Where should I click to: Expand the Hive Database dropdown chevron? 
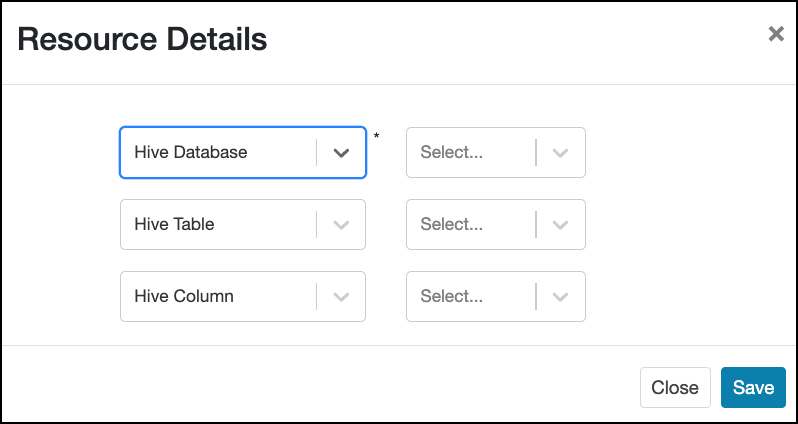pos(342,153)
